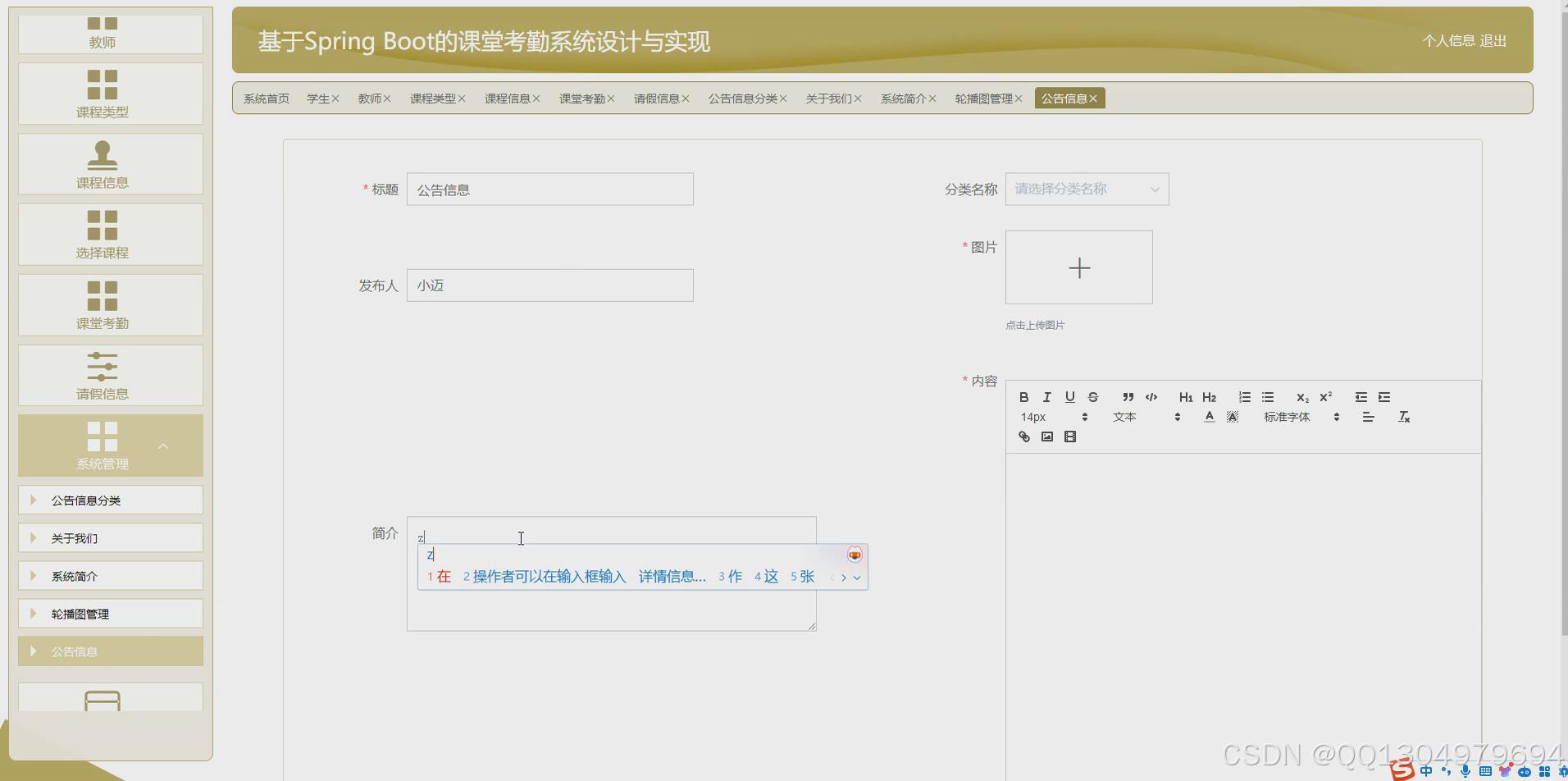Open the 请选择分类名称 category dropdown
Image resolution: width=1568 pixels, height=781 pixels.
point(1086,189)
